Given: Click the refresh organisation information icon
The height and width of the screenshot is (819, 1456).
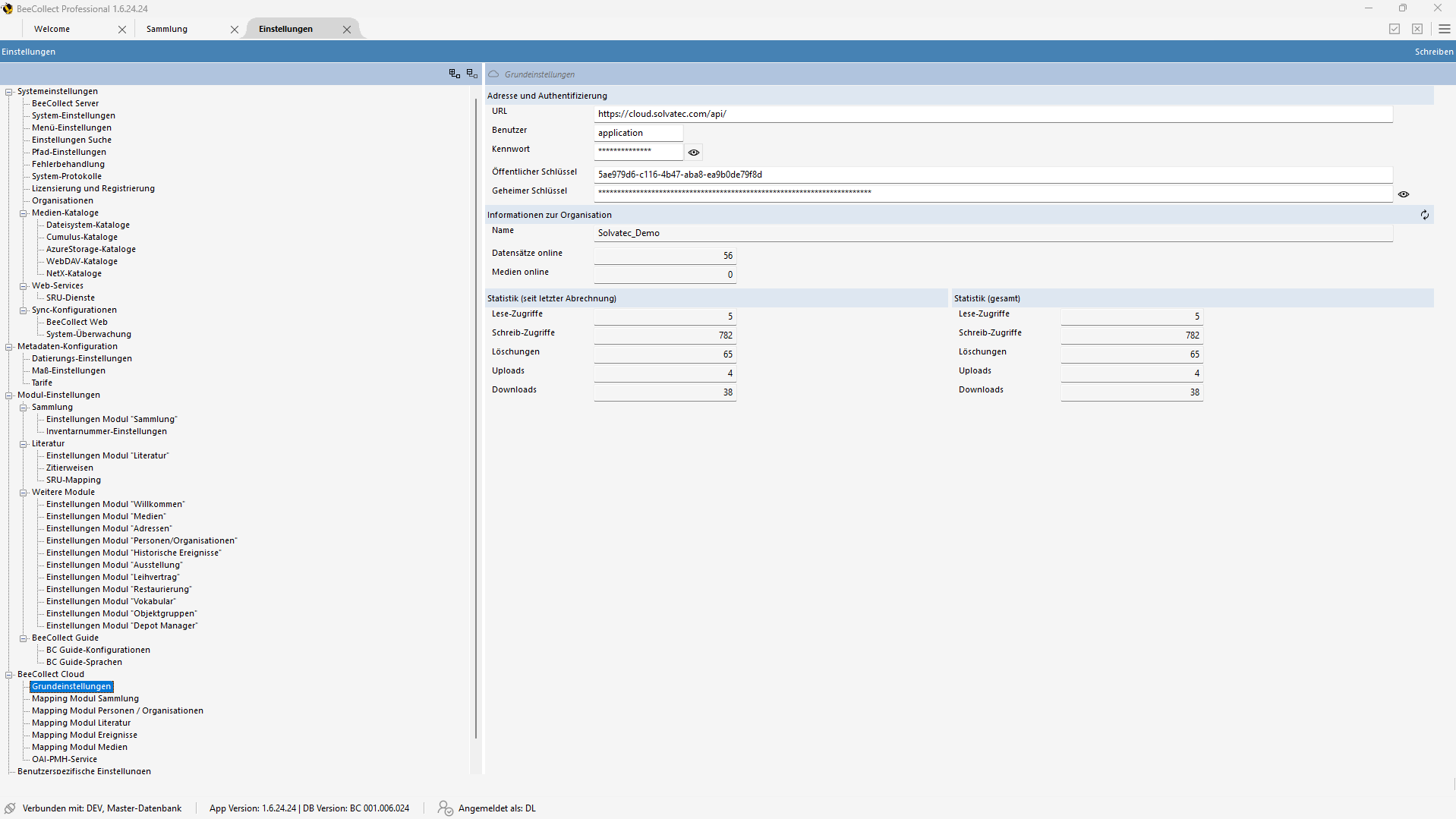Looking at the screenshot, I should tap(1424, 215).
